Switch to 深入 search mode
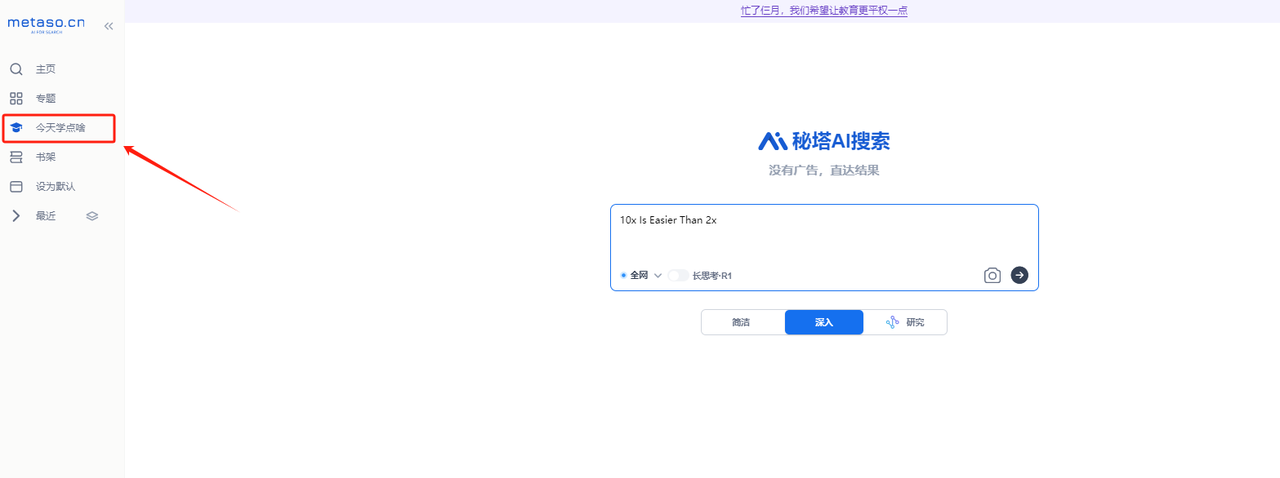 click(824, 322)
